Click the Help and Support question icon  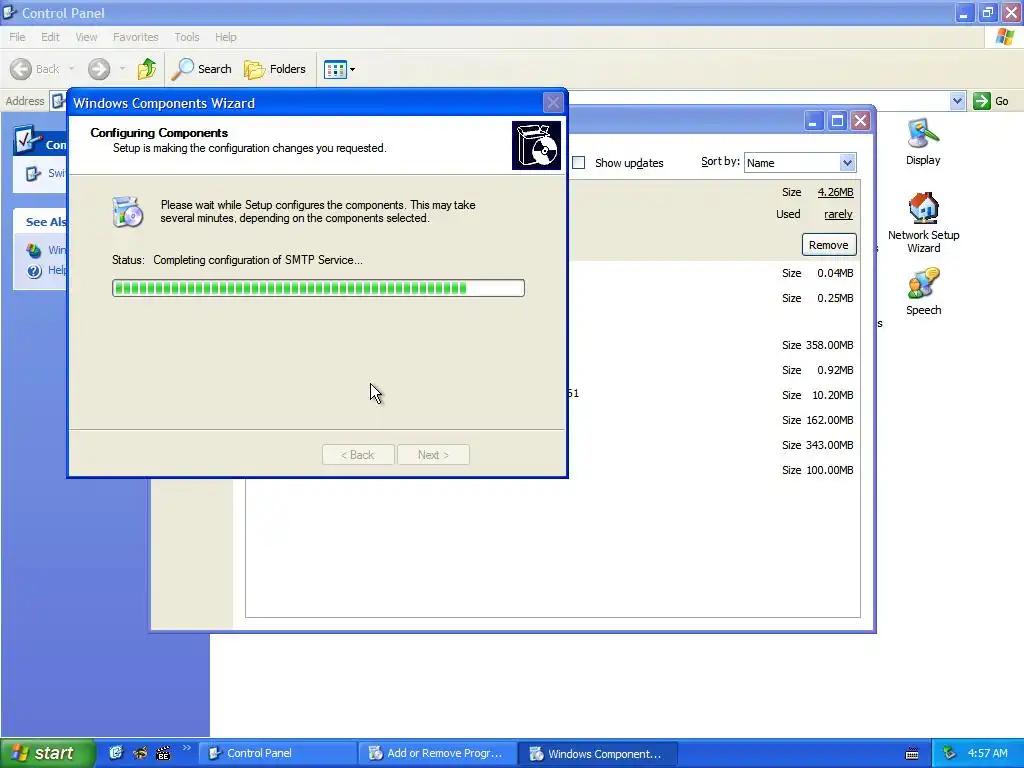pos(35,270)
